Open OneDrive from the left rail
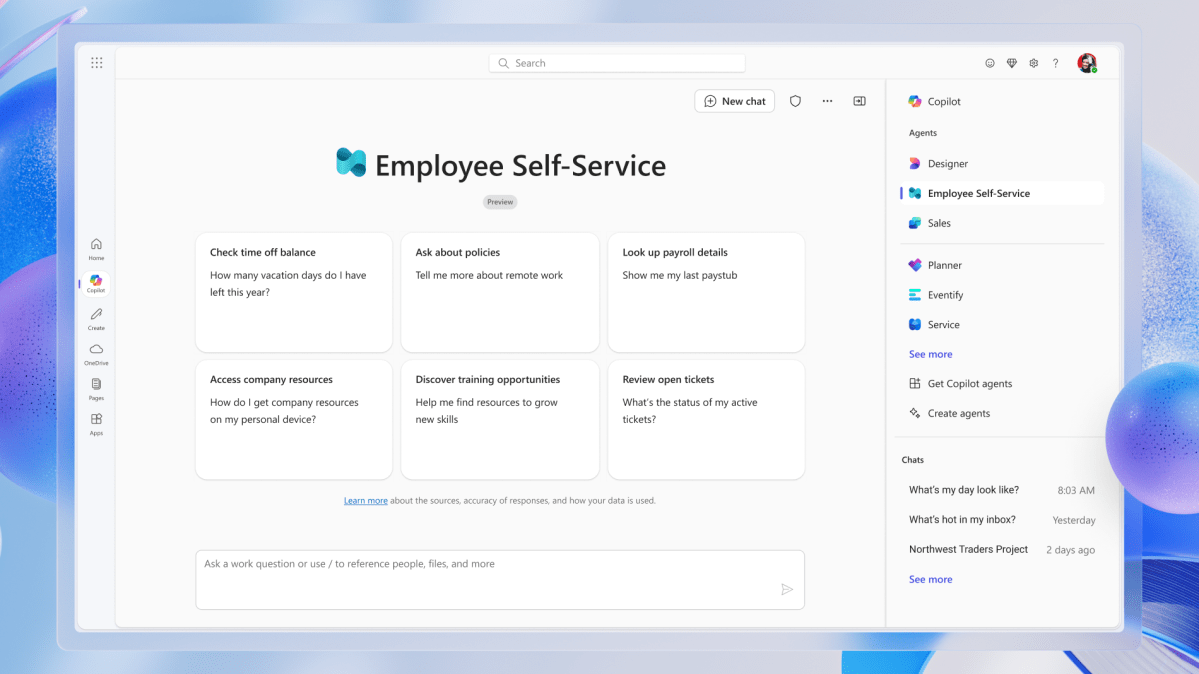Viewport: 1199px width, 674px height. click(x=96, y=353)
